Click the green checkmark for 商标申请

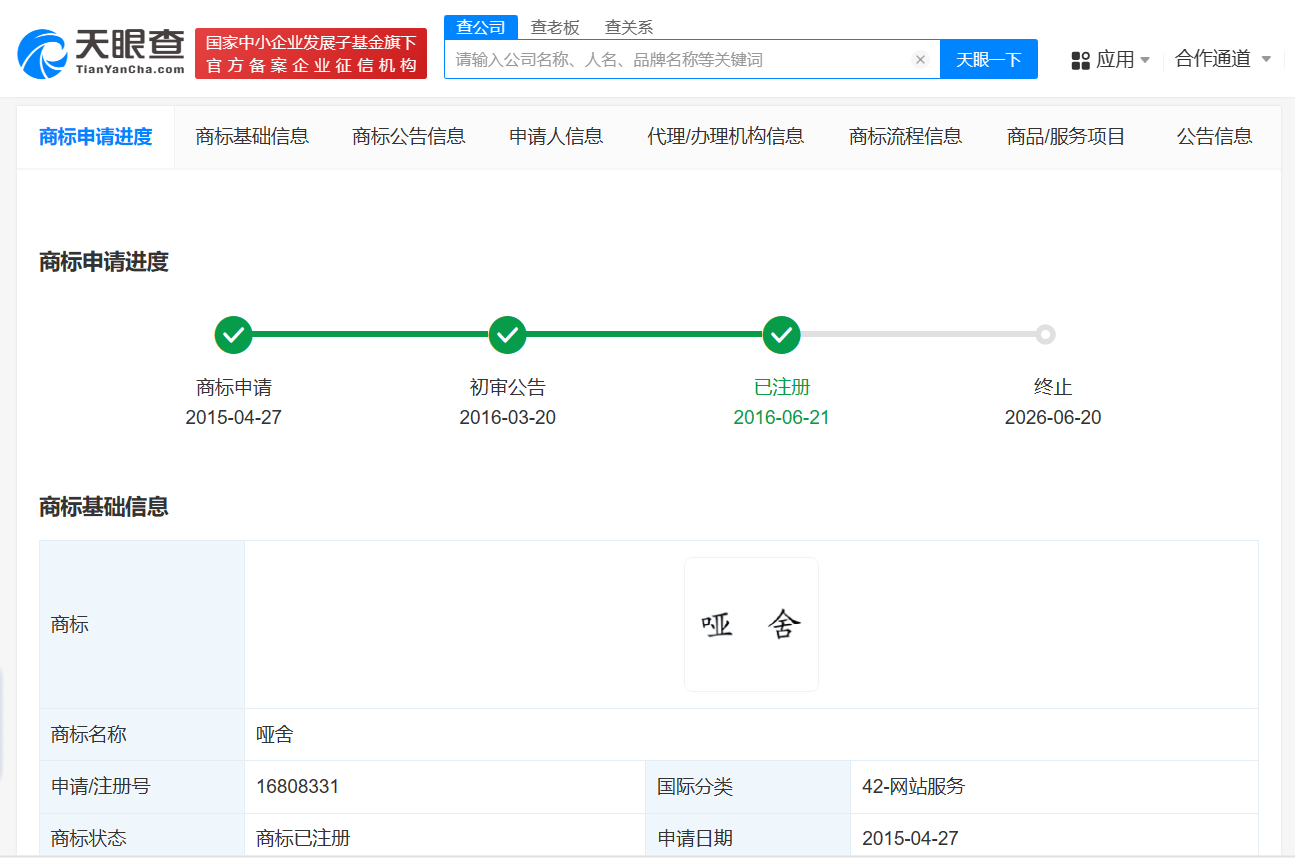pyautogui.click(x=233, y=334)
